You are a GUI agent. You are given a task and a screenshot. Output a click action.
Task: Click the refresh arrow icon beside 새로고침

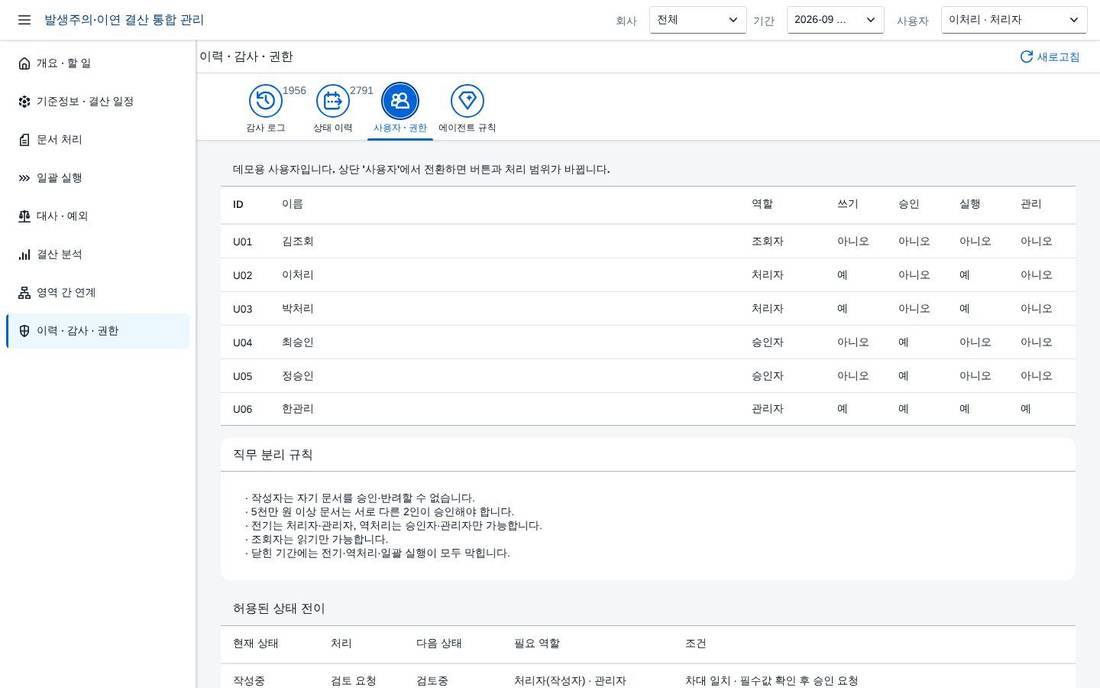point(1026,57)
